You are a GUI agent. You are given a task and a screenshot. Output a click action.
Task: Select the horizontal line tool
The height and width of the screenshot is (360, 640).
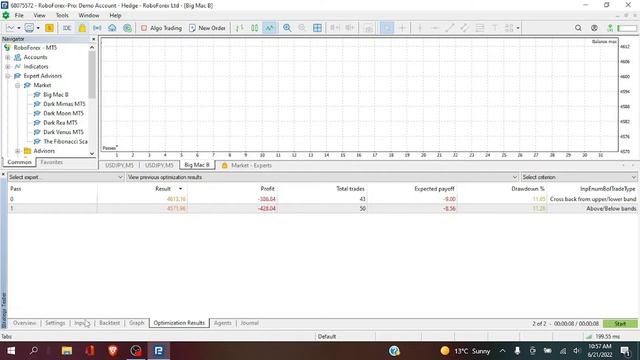pyautogui.click(x=435, y=28)
